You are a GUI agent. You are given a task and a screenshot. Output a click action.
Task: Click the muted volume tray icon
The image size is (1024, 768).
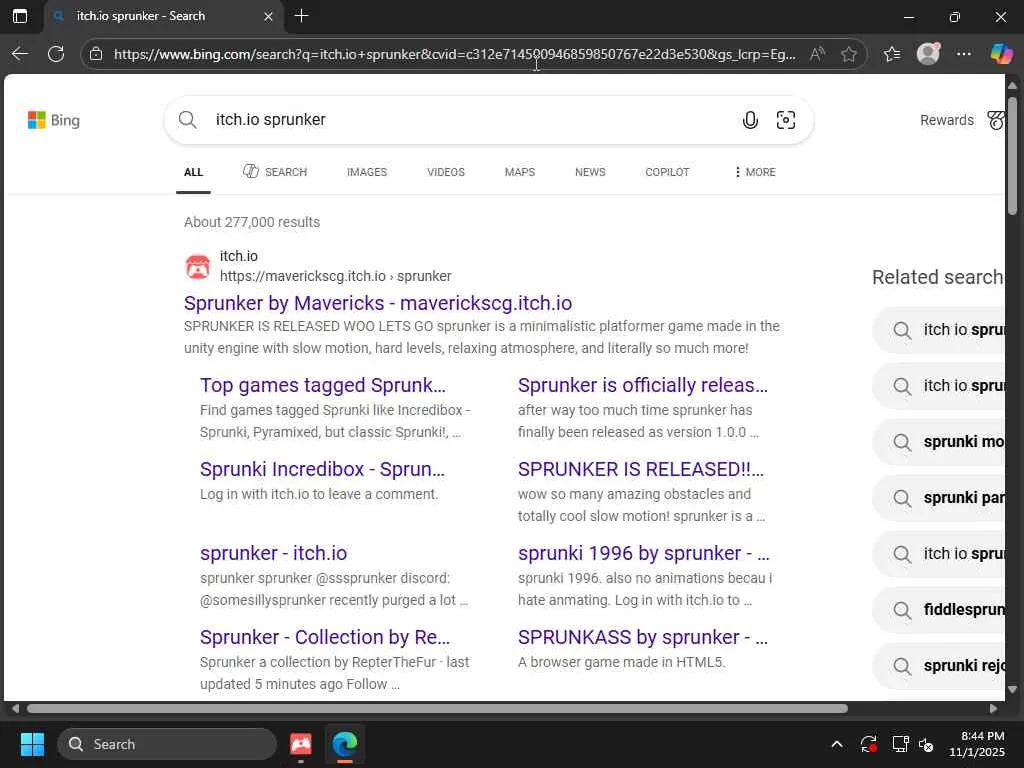[927, 744]
